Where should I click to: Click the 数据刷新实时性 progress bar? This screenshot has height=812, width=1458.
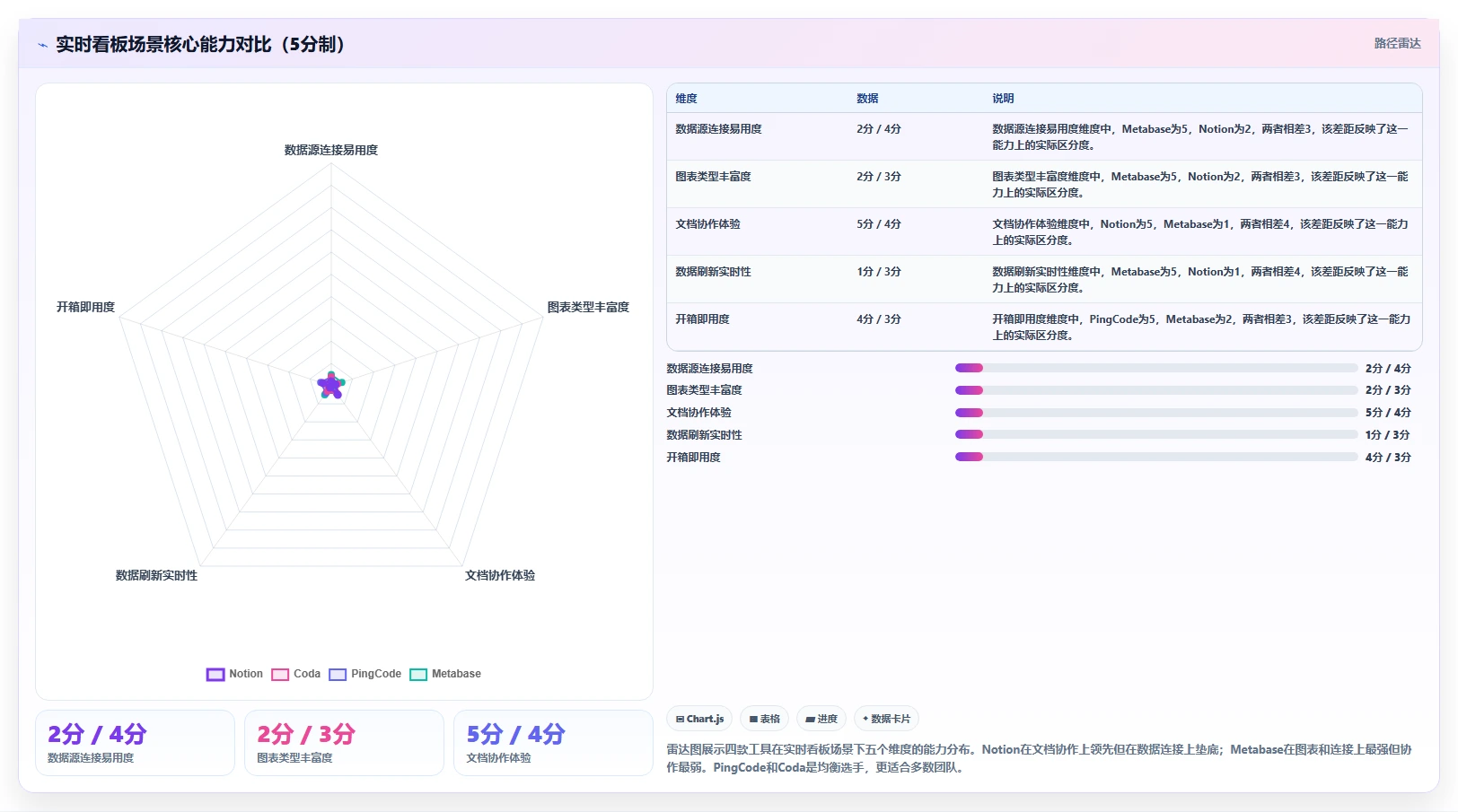point(1156,434)
